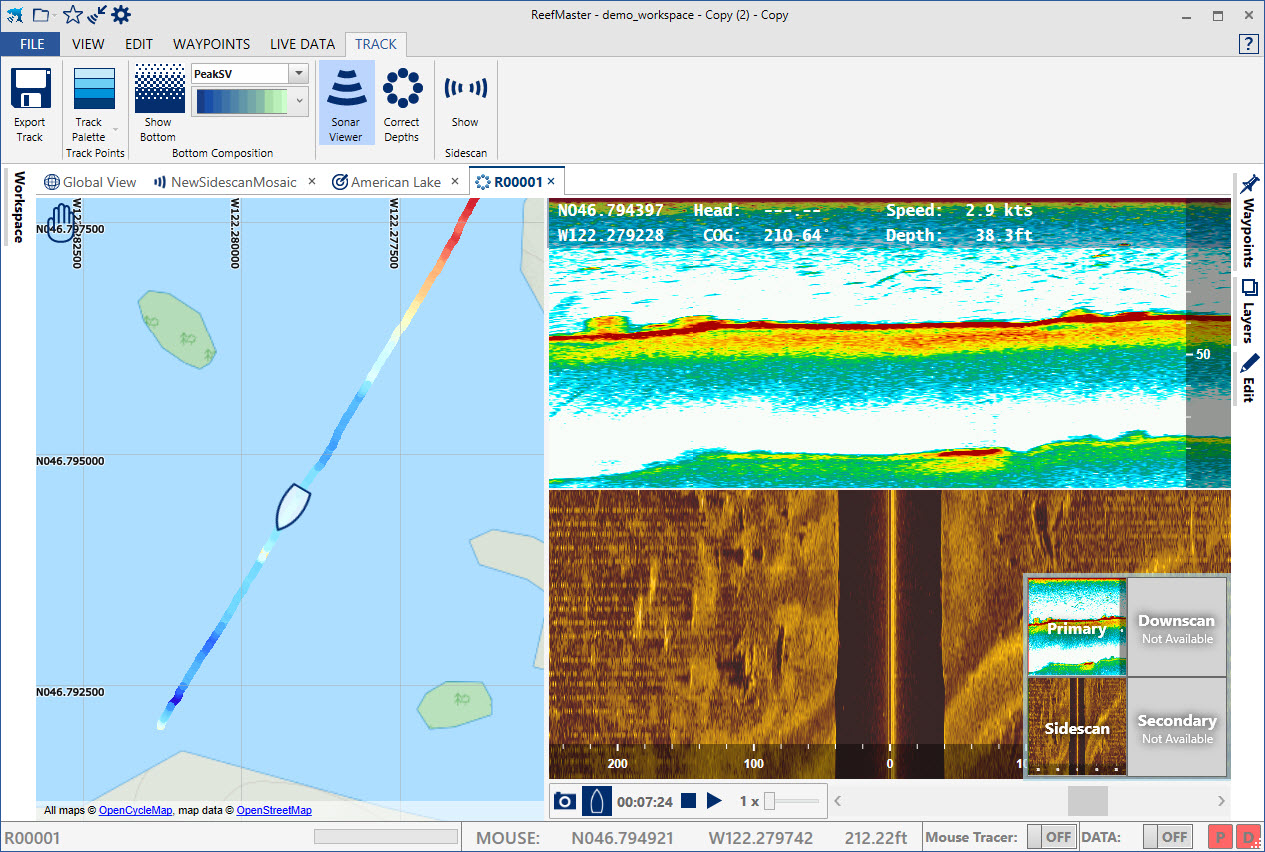Select the Sidescan view thumbnail
The width and height of the screenshot is (1265, 852).
[1077, 726]
